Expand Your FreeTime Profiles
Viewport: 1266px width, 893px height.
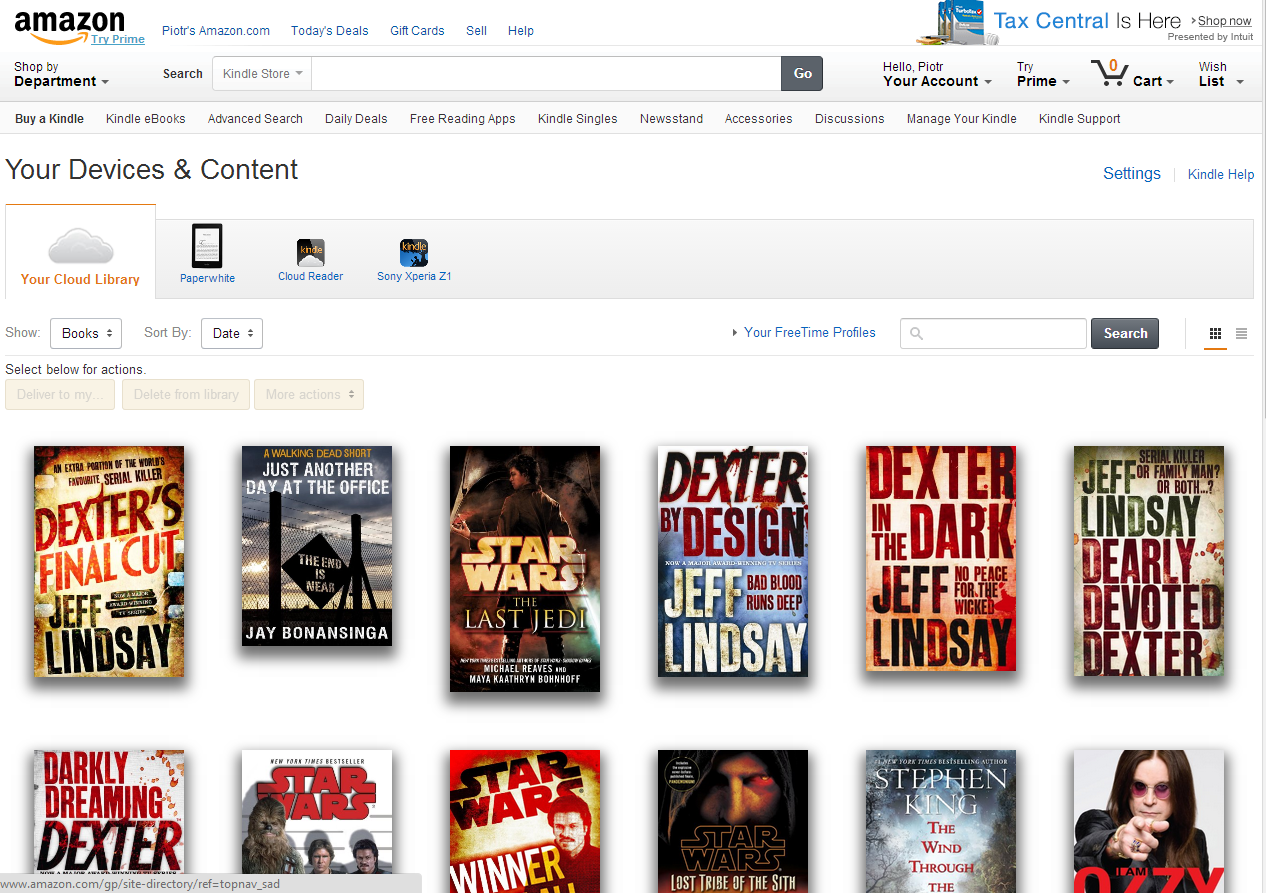pos(804,332)
